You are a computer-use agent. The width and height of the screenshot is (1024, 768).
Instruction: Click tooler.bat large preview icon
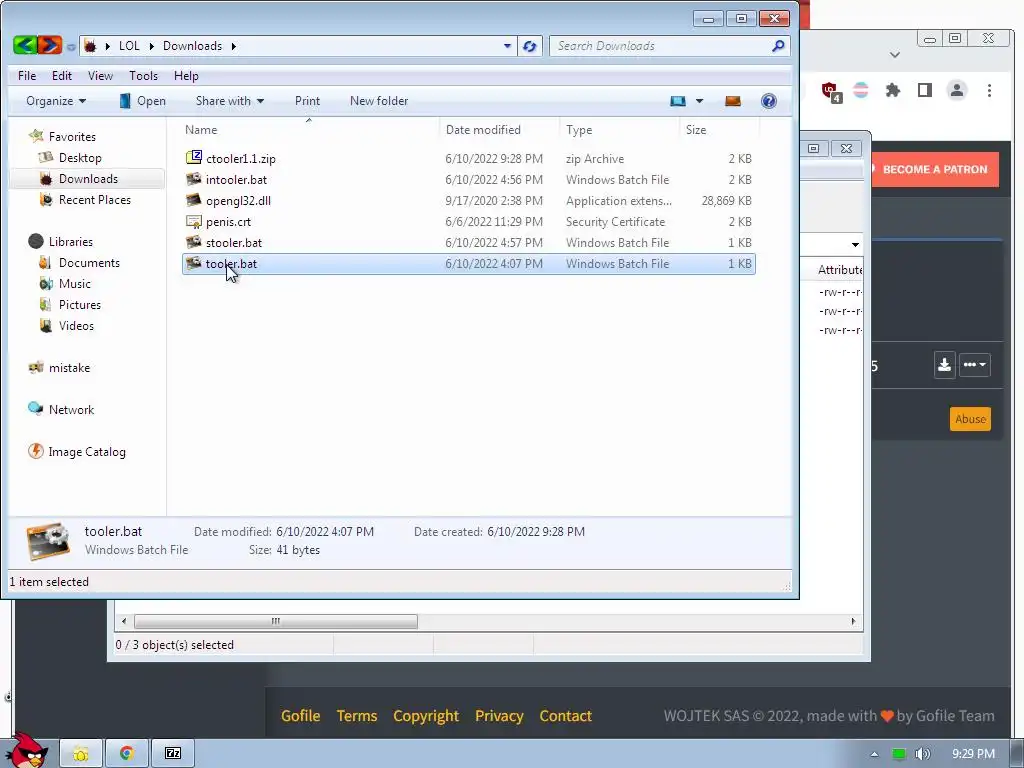(48, 541)
